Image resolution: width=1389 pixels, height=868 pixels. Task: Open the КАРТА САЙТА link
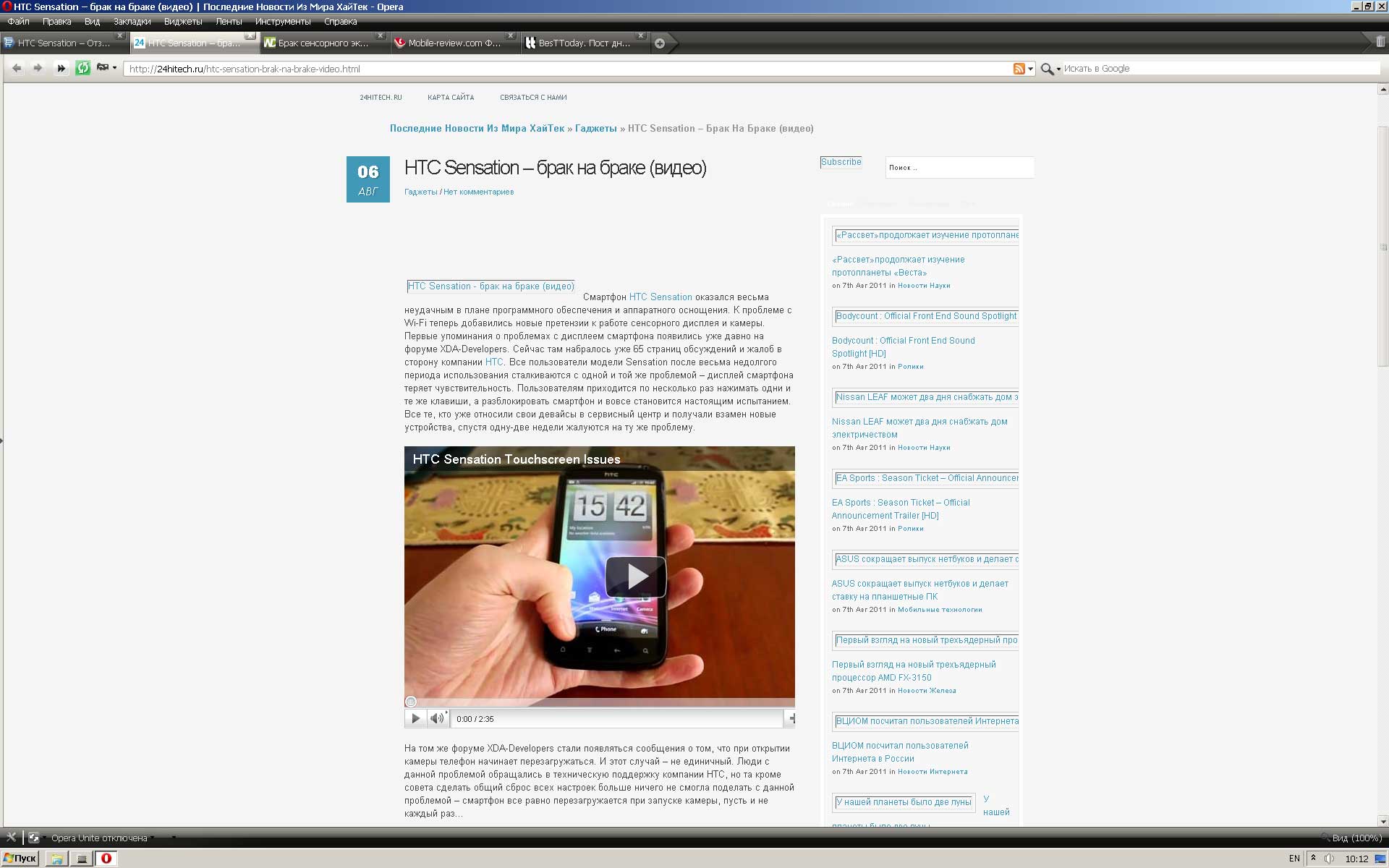451,98
